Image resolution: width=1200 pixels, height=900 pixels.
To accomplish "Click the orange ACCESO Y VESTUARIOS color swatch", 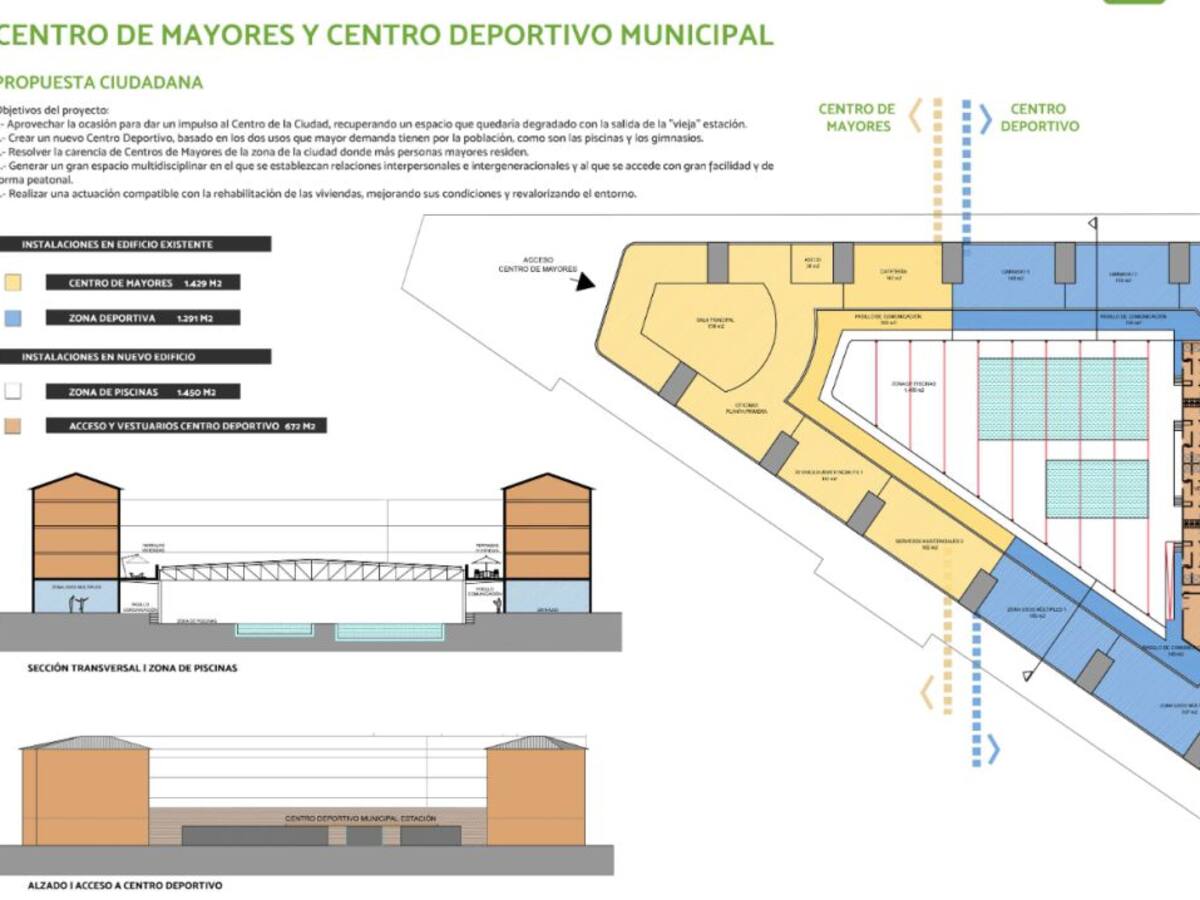I will (x=13, y=424).
